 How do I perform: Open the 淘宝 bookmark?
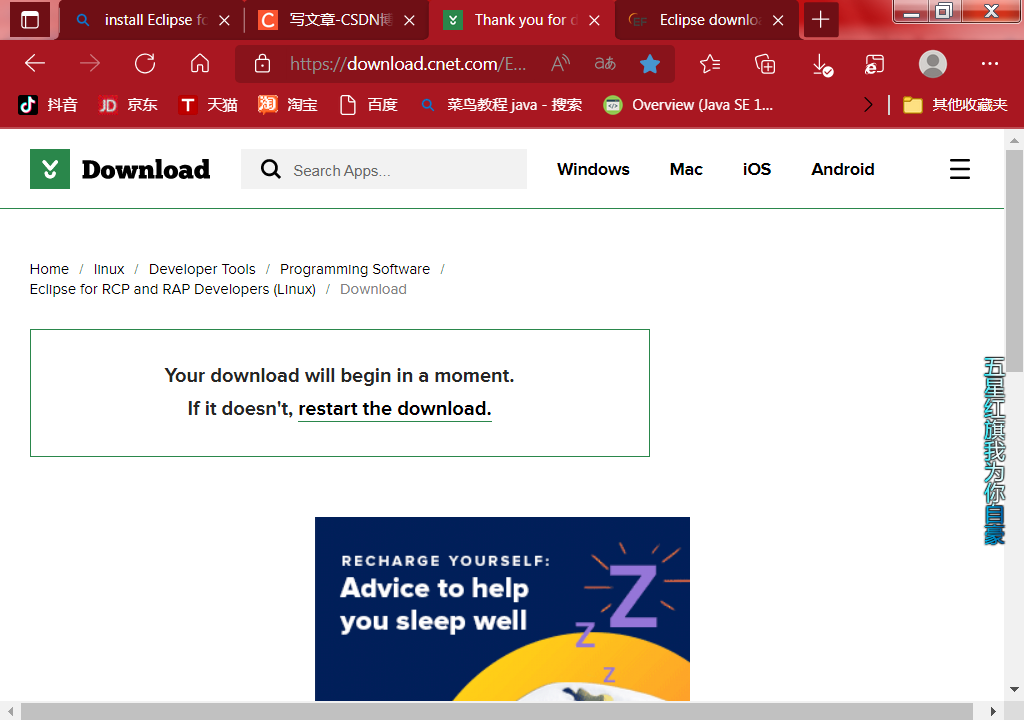287,105
